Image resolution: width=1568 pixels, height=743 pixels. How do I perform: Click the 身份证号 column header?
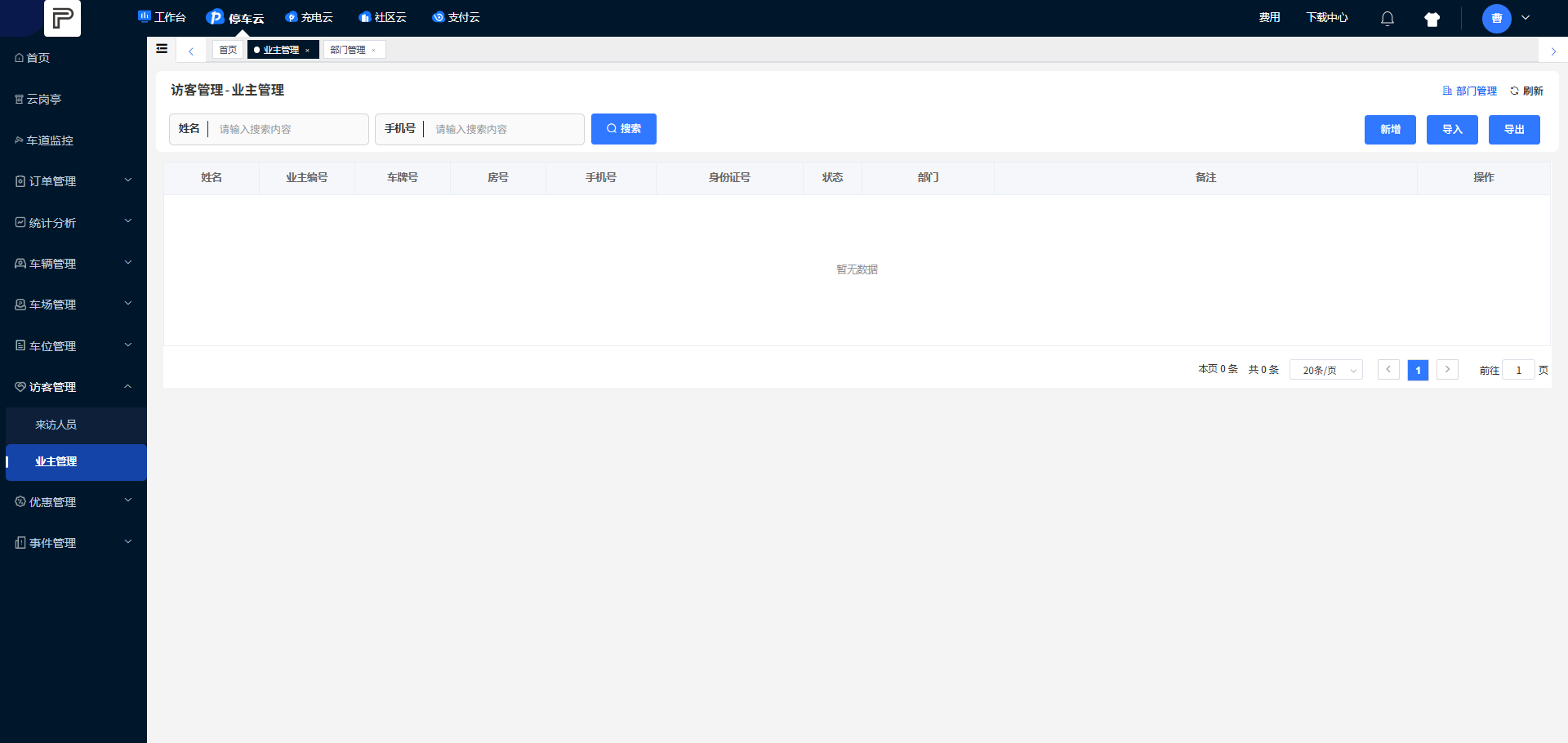729,177
